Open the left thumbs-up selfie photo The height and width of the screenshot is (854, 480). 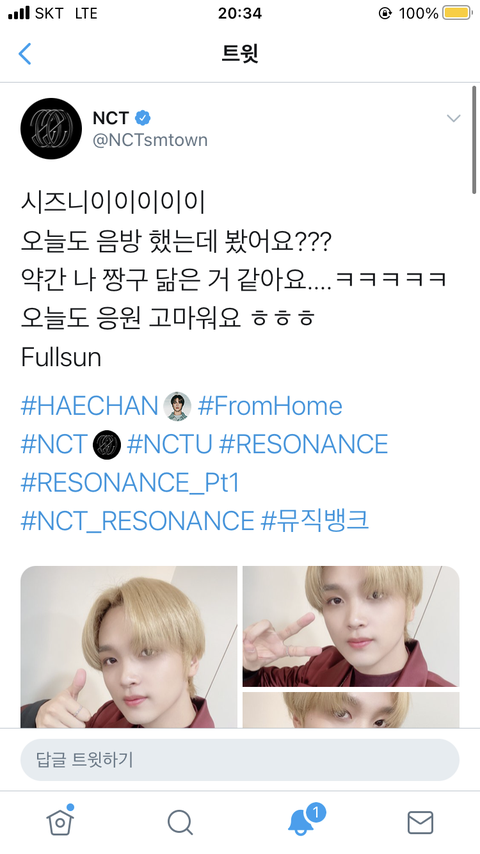[x=129, y=647]
